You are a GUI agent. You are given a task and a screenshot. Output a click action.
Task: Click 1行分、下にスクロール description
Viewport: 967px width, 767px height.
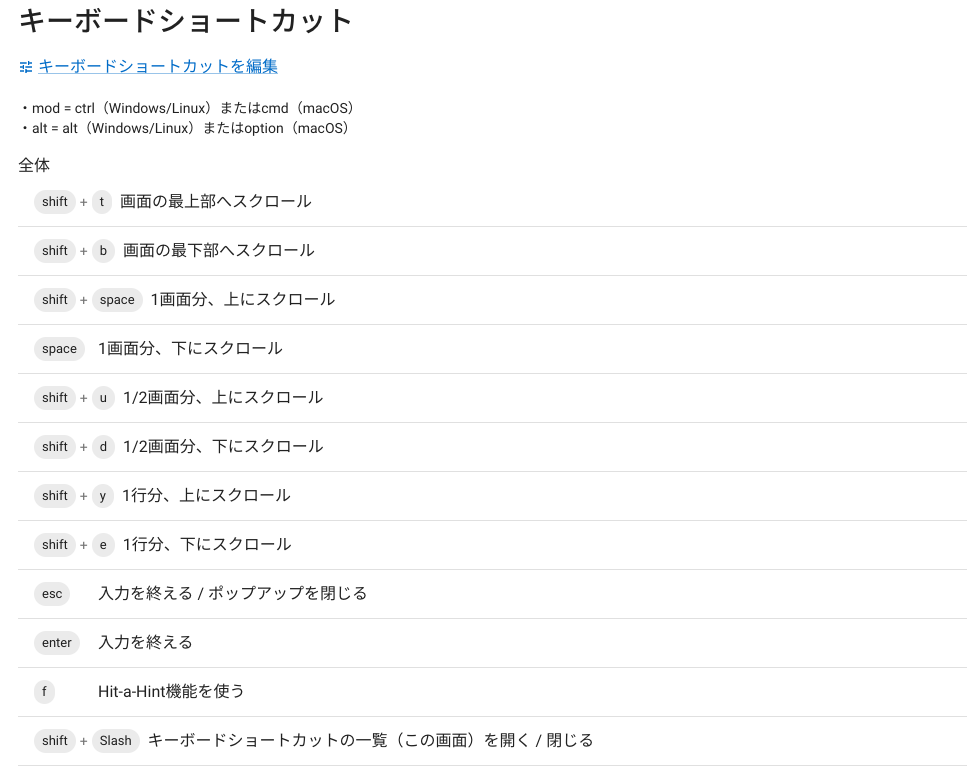[x=207, y=544]
